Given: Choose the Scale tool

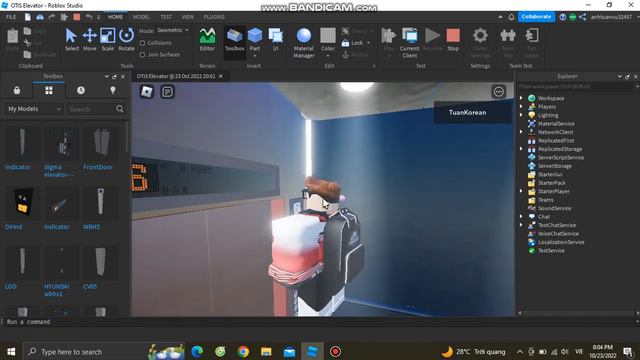Looking at the screenshot, I should [x=107, y=39].
